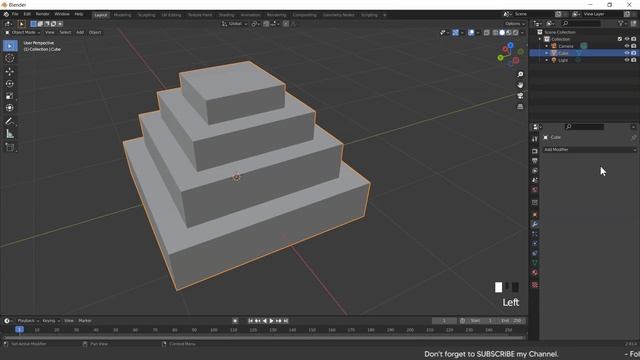Toggle visibility eye of Camera object

(627, 46)
